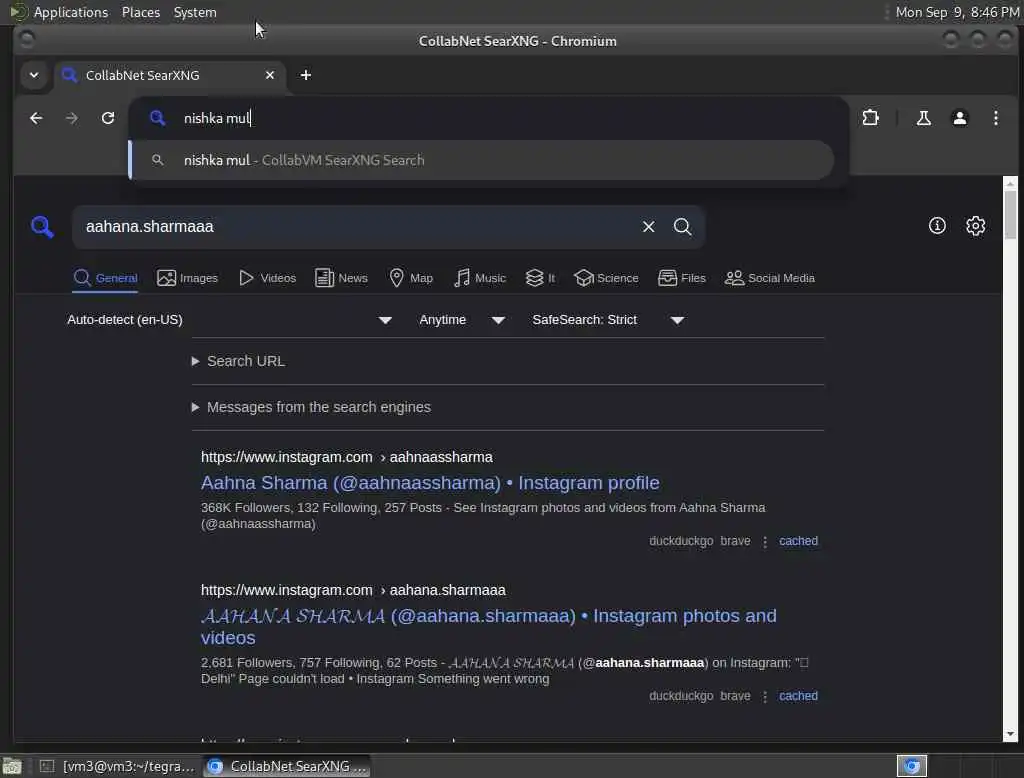Viewport: 1024px width, 778px height.
Task: Switch to the It category
Action: point(540,278)
